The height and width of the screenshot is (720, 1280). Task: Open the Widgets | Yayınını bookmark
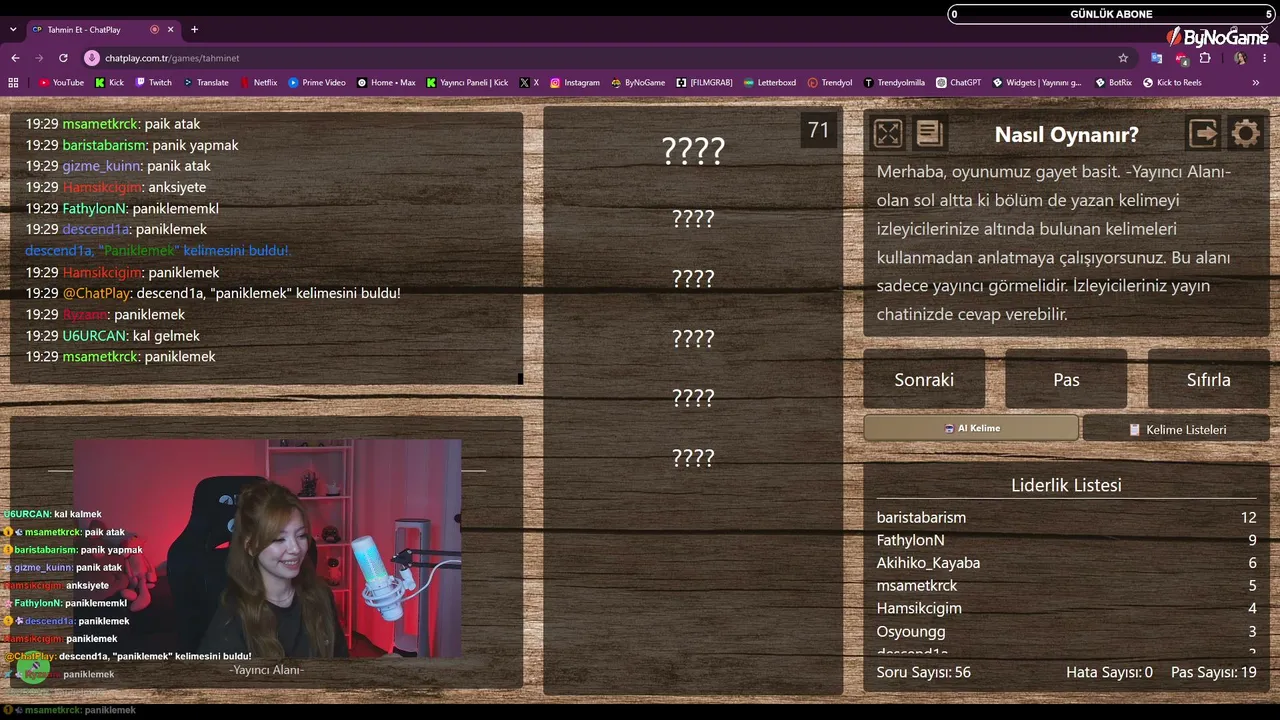tap(1037, 83)
